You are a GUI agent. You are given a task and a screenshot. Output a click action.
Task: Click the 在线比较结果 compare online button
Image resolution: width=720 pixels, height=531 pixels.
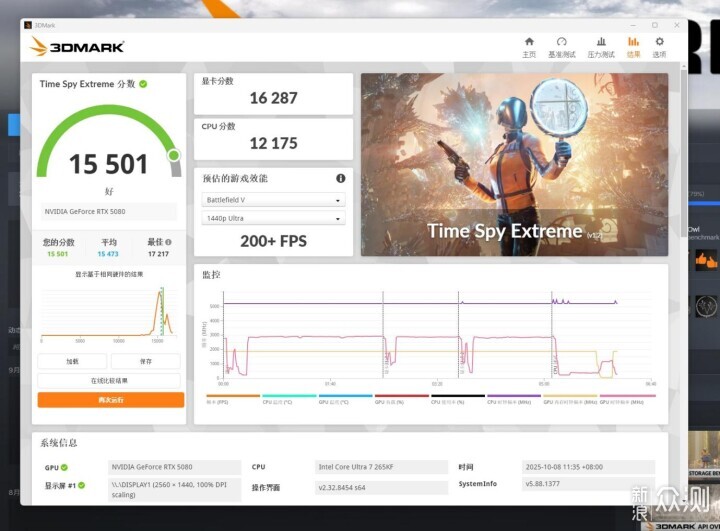[109, 381]
